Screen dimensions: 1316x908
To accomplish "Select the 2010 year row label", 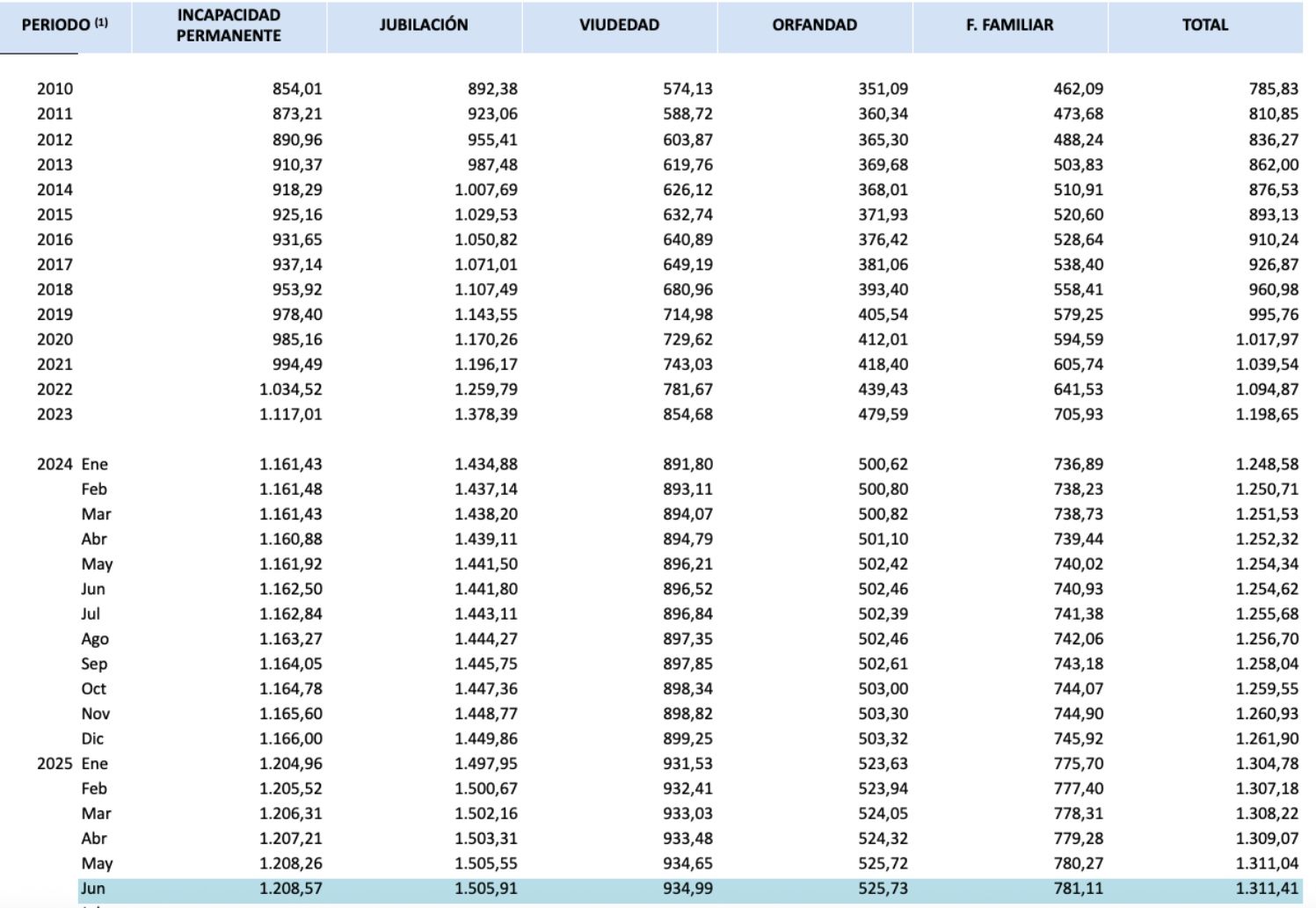I will click(55, 89).
